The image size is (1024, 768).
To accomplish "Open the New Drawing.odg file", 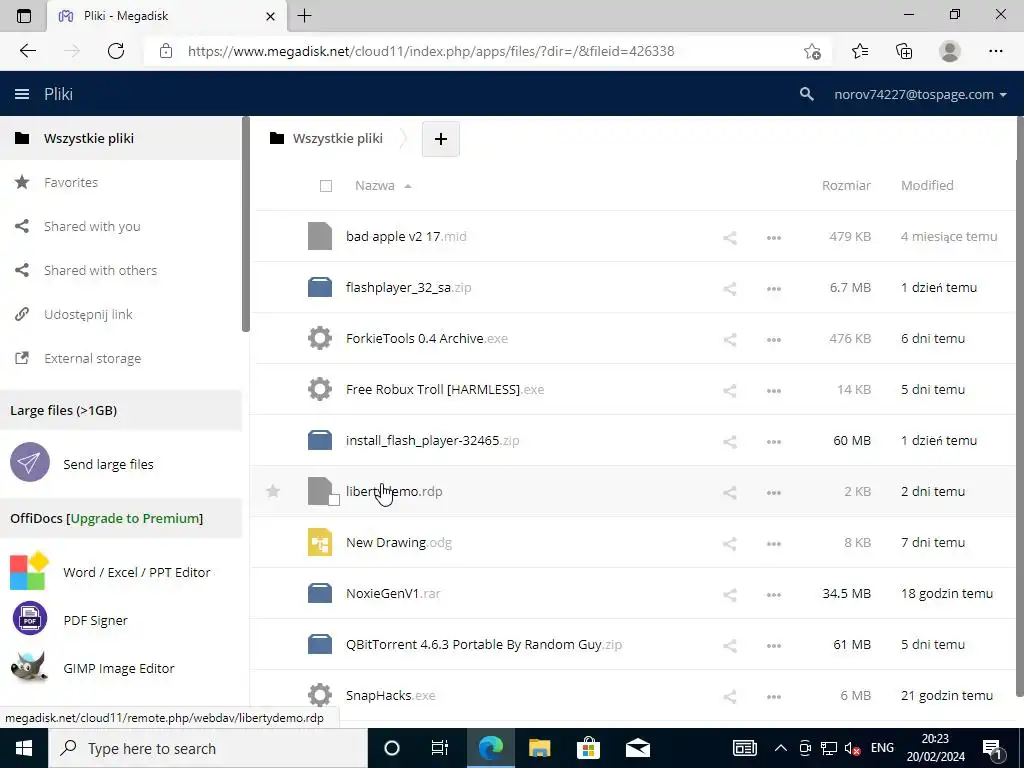I will [399, 542].
